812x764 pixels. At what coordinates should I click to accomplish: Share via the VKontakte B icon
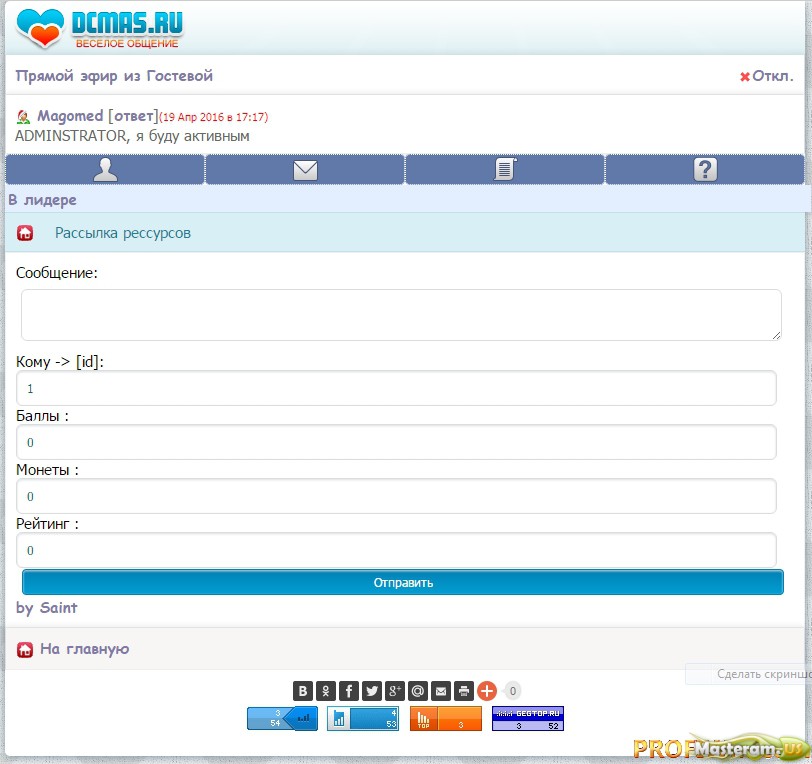[x=303, y=691]
